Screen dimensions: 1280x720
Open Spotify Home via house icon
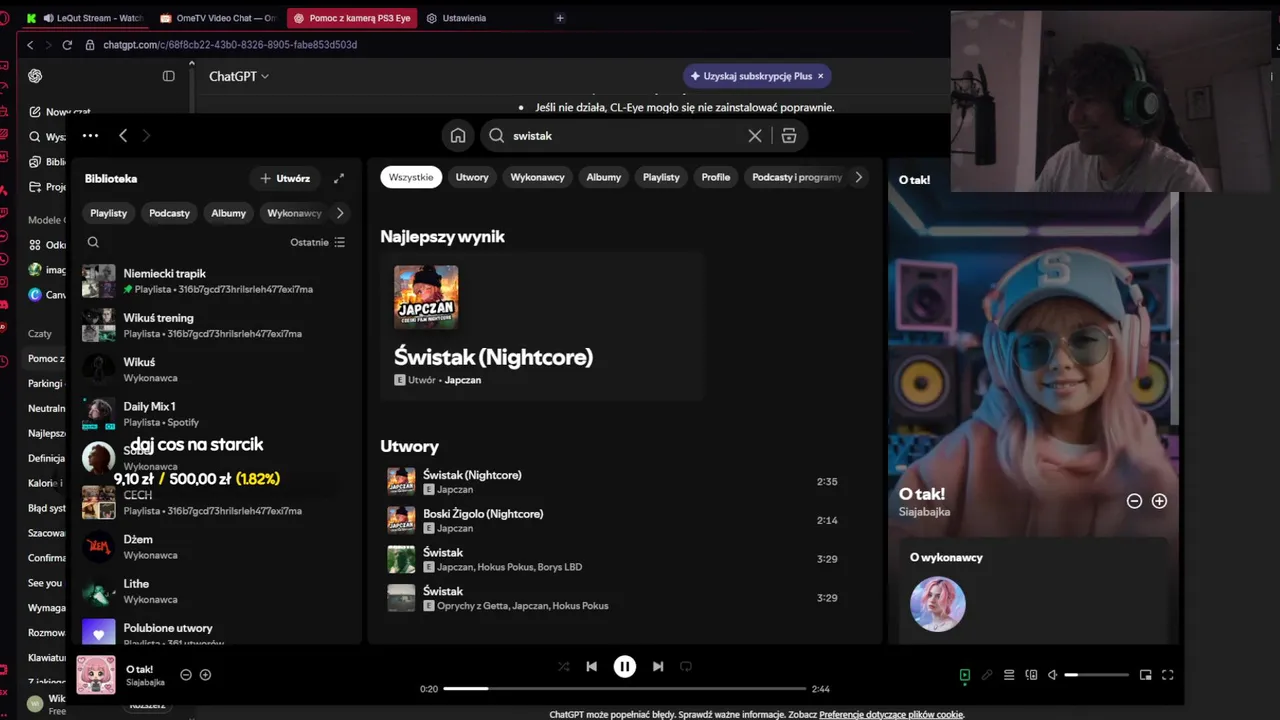458,136
